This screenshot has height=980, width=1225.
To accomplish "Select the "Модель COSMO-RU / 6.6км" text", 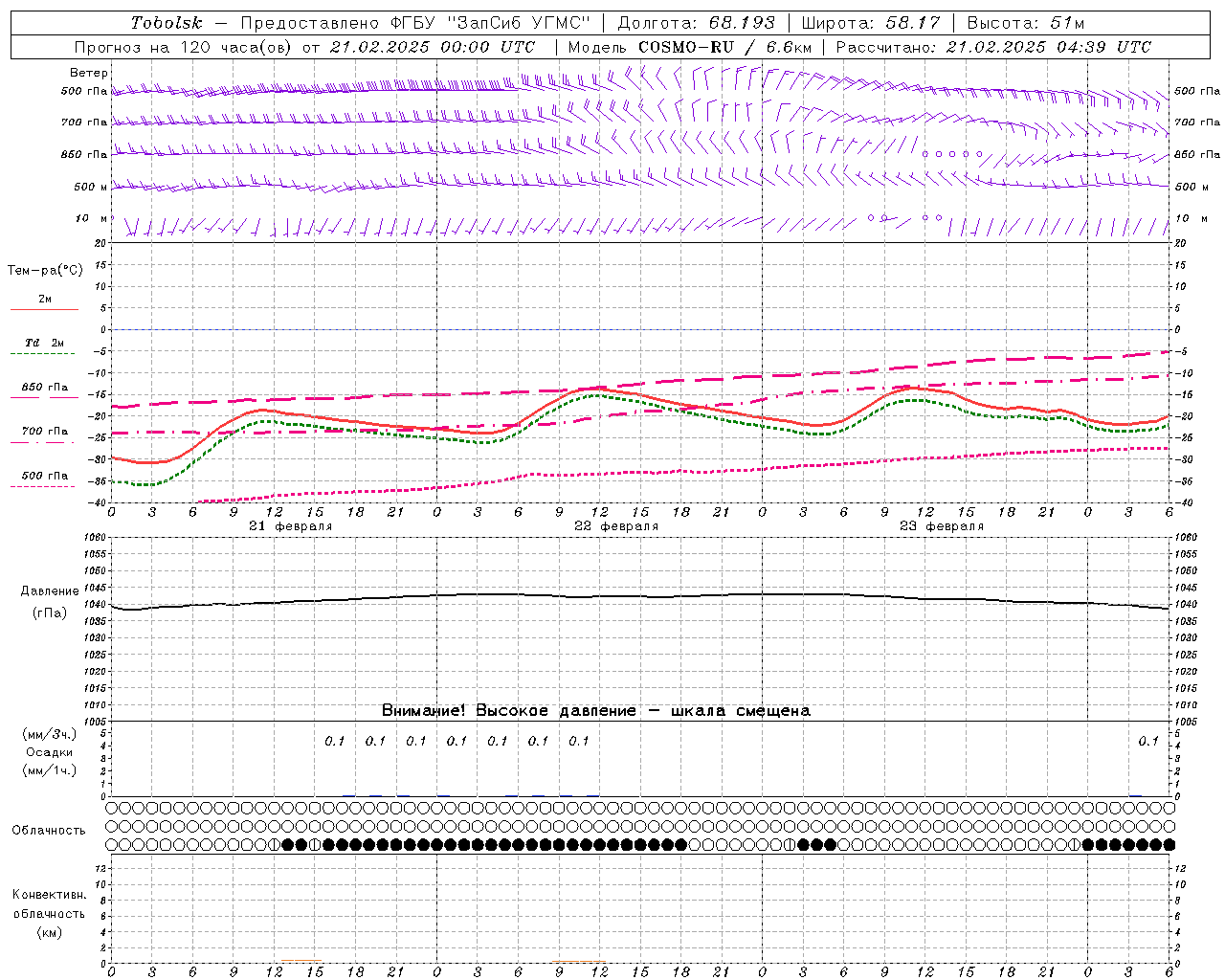I will pyautogui.click(x=690, y=47).
